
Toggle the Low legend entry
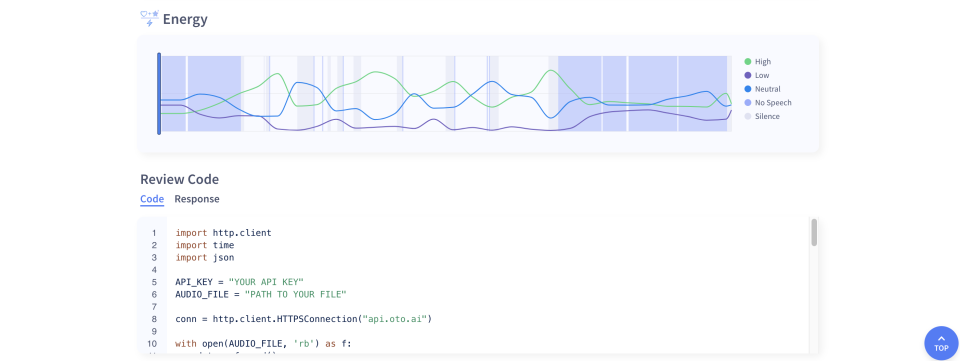(756, 75)
